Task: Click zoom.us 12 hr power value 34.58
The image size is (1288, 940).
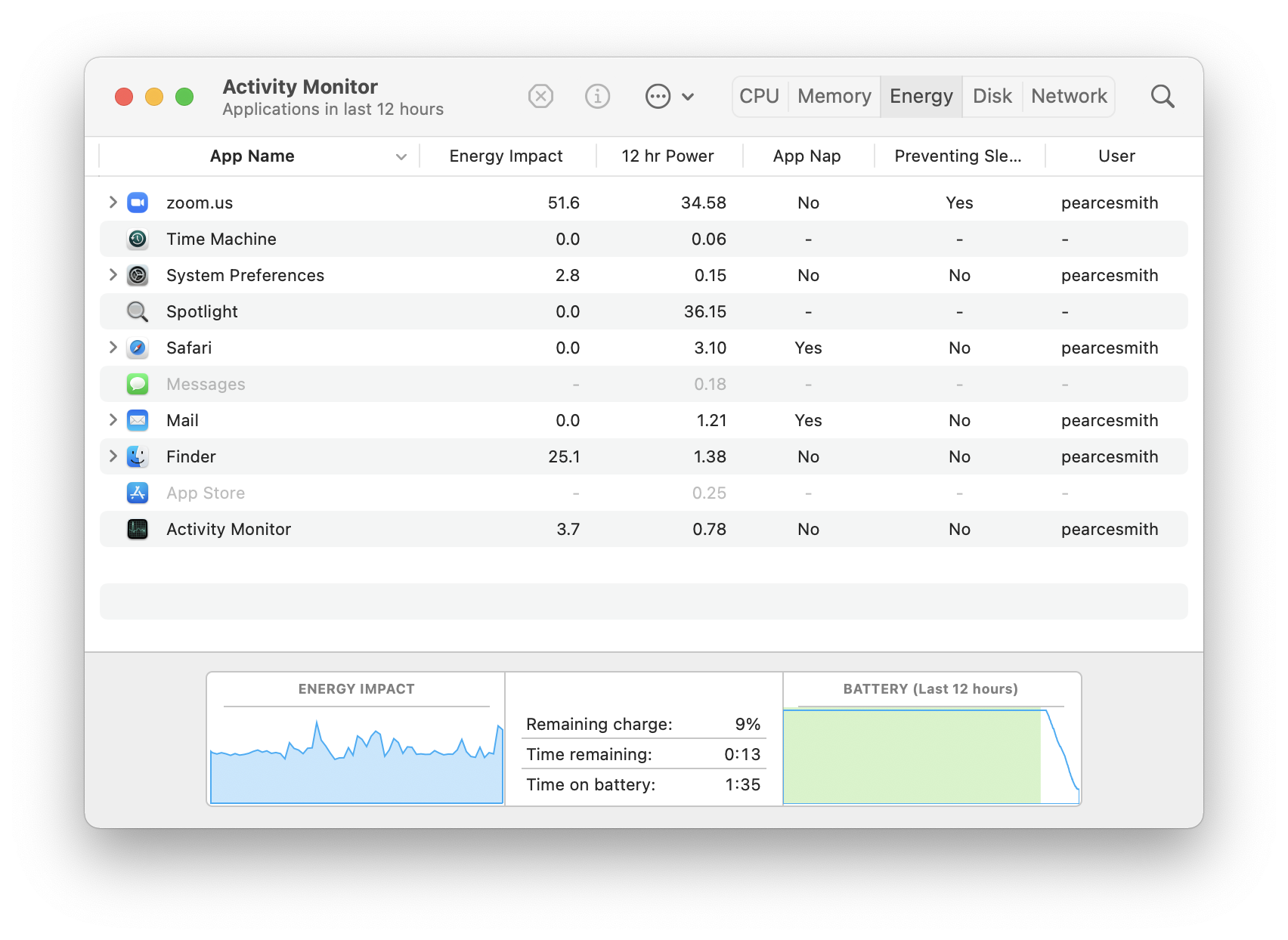Action: [704, 203]
